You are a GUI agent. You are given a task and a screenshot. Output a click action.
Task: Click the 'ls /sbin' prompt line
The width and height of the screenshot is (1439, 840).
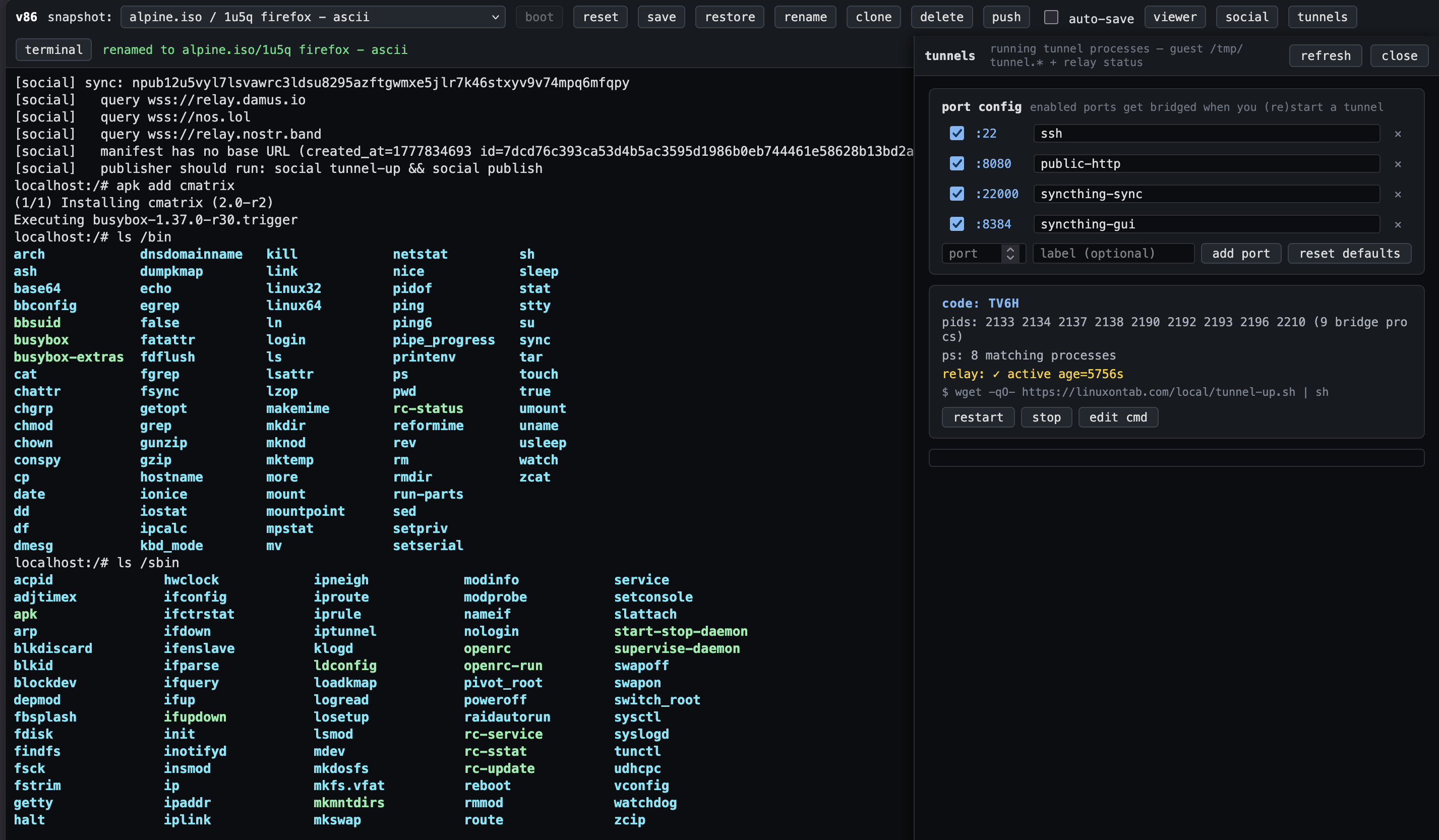coord(96,563)
